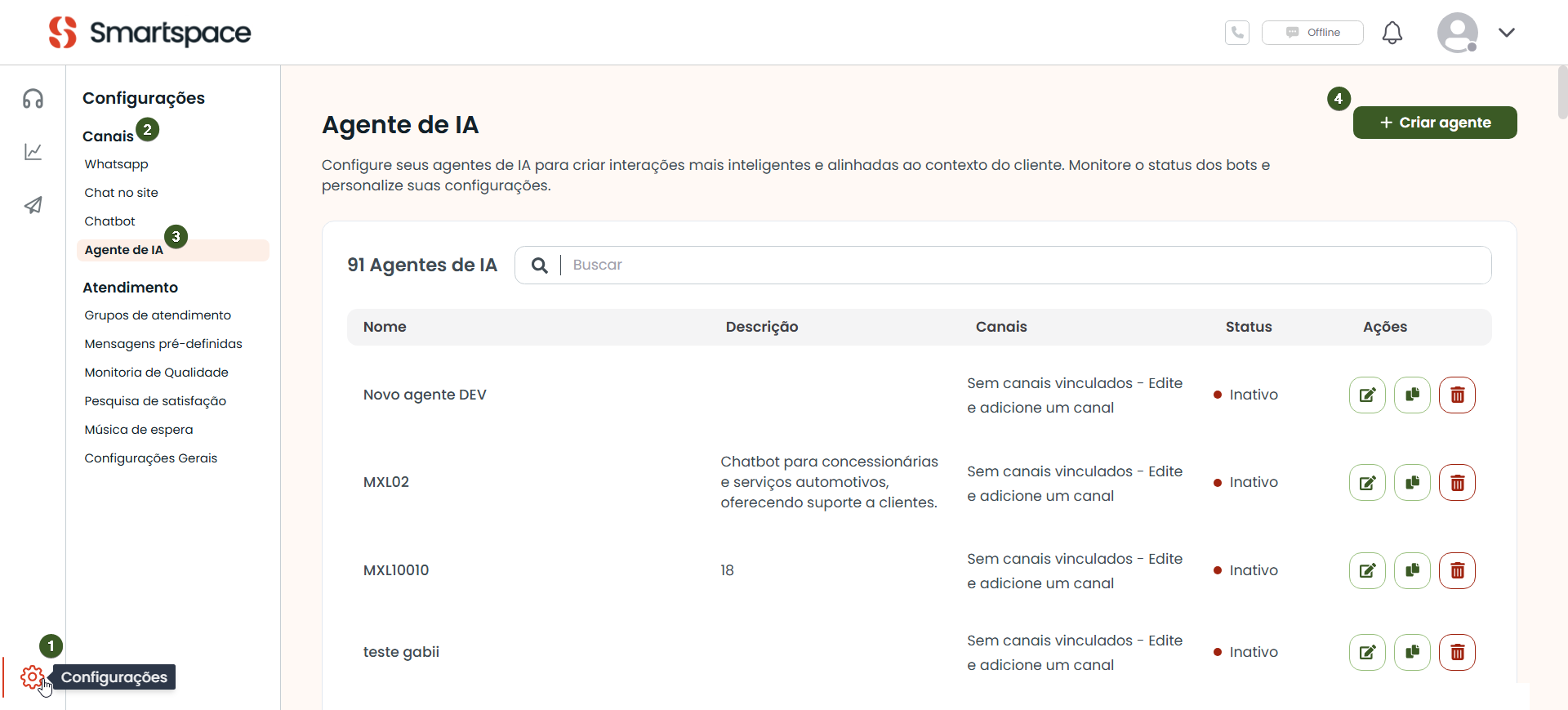Delete the teste gabii agent
The image size is (1568, 710).
(x=1457, y=652)
